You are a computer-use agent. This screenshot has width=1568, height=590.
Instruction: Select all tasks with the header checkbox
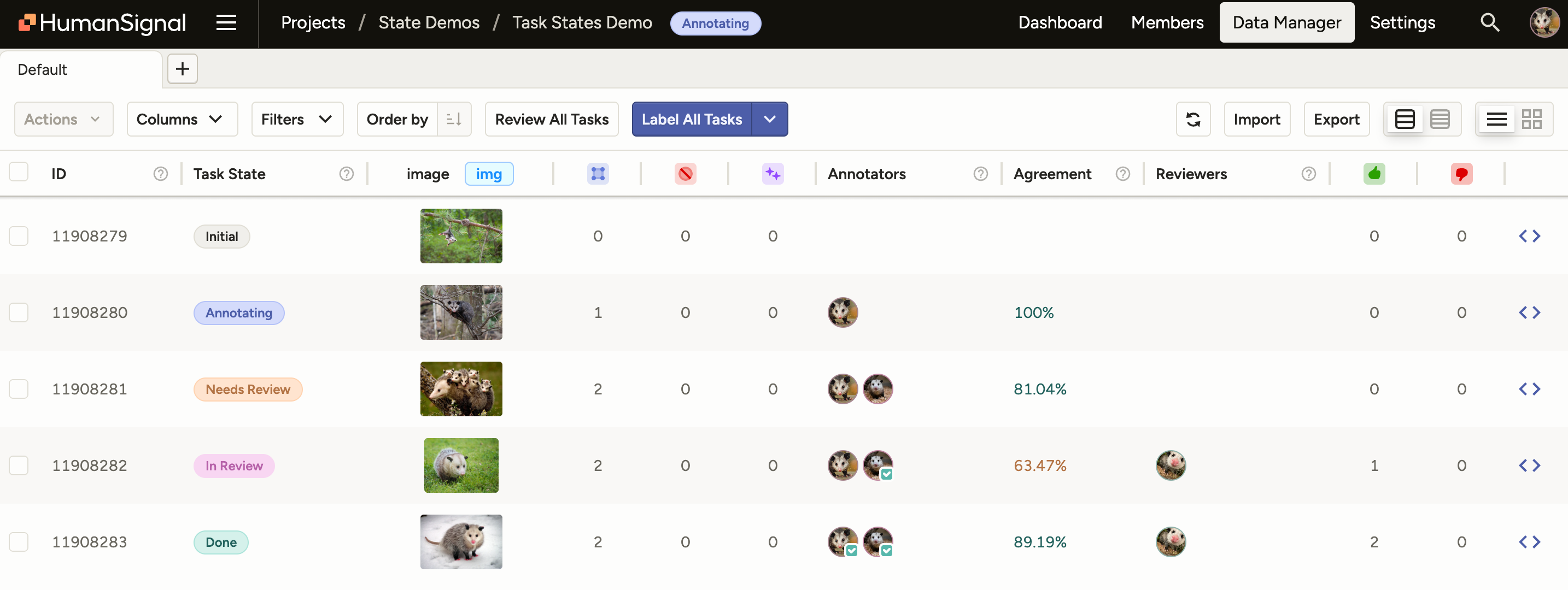tap(19, 172)
